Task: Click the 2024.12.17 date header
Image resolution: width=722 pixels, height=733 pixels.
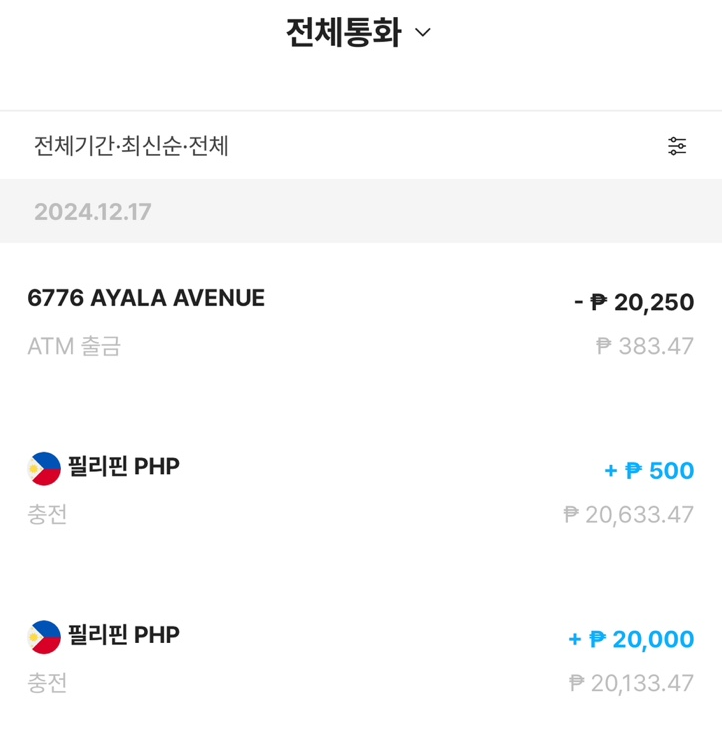Action: [93, 212]
